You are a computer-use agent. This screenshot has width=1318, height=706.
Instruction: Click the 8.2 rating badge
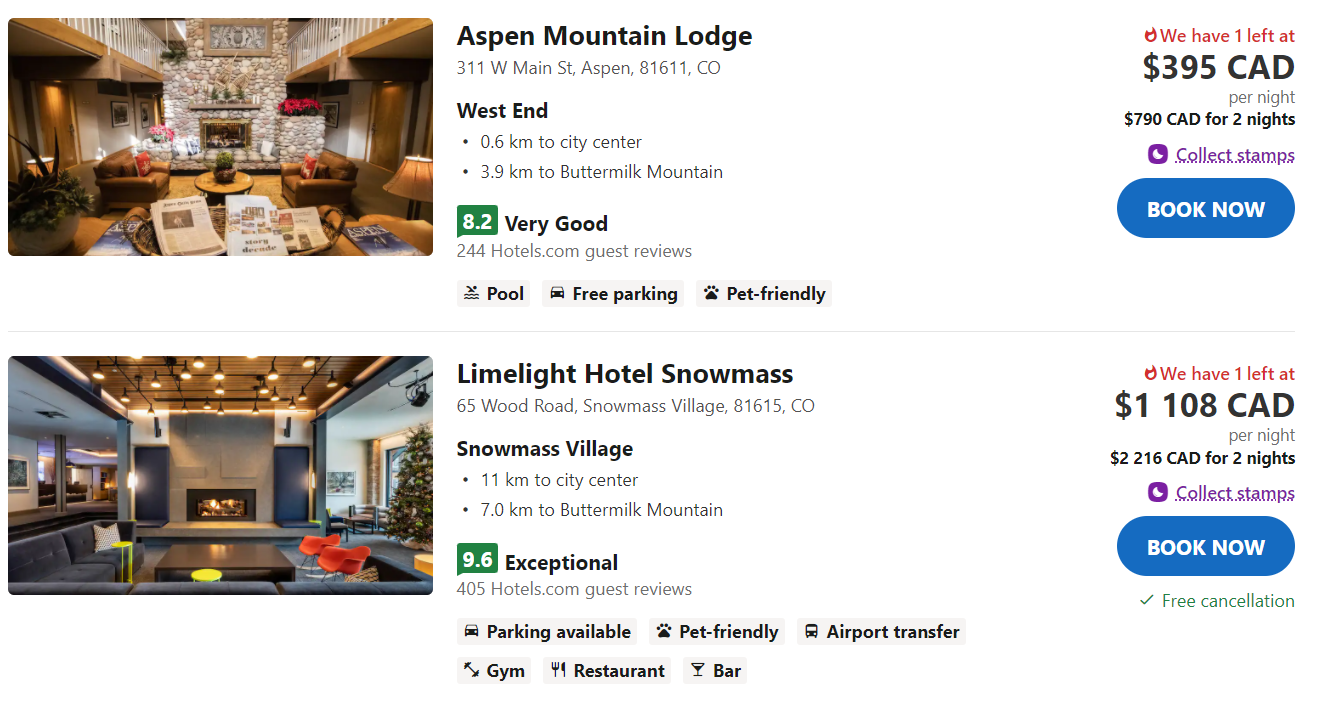pos(477,222)
